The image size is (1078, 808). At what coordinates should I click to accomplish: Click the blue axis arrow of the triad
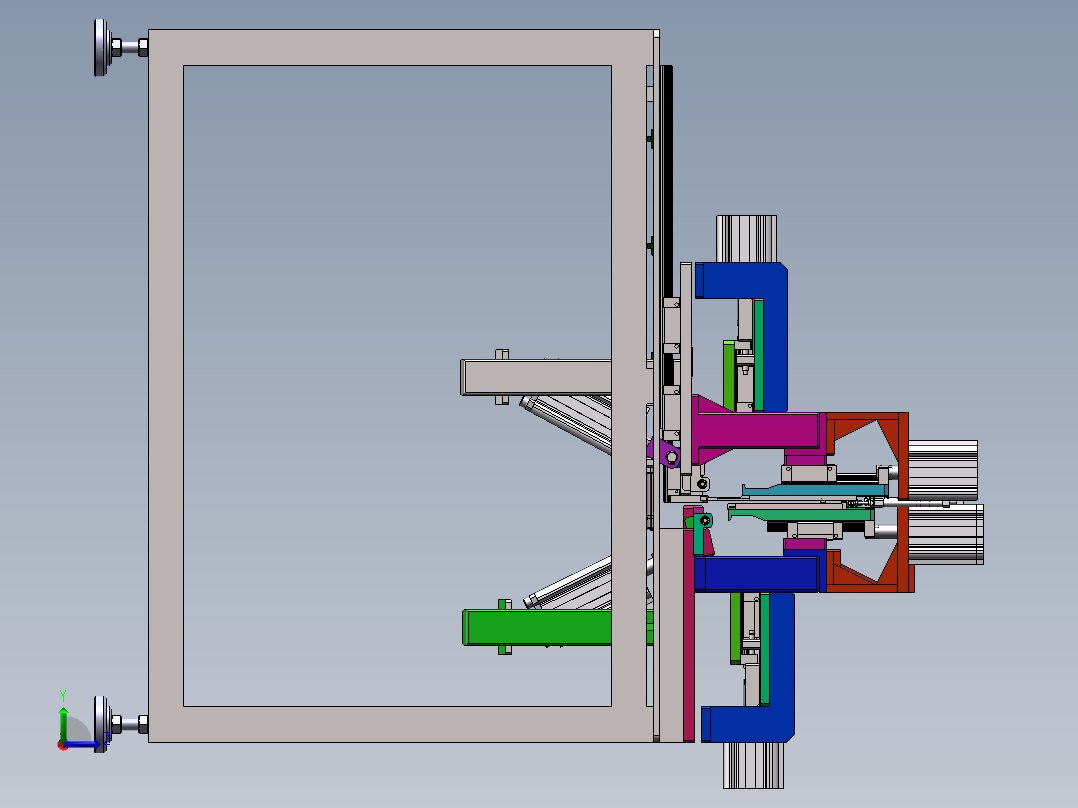(83, 744)
